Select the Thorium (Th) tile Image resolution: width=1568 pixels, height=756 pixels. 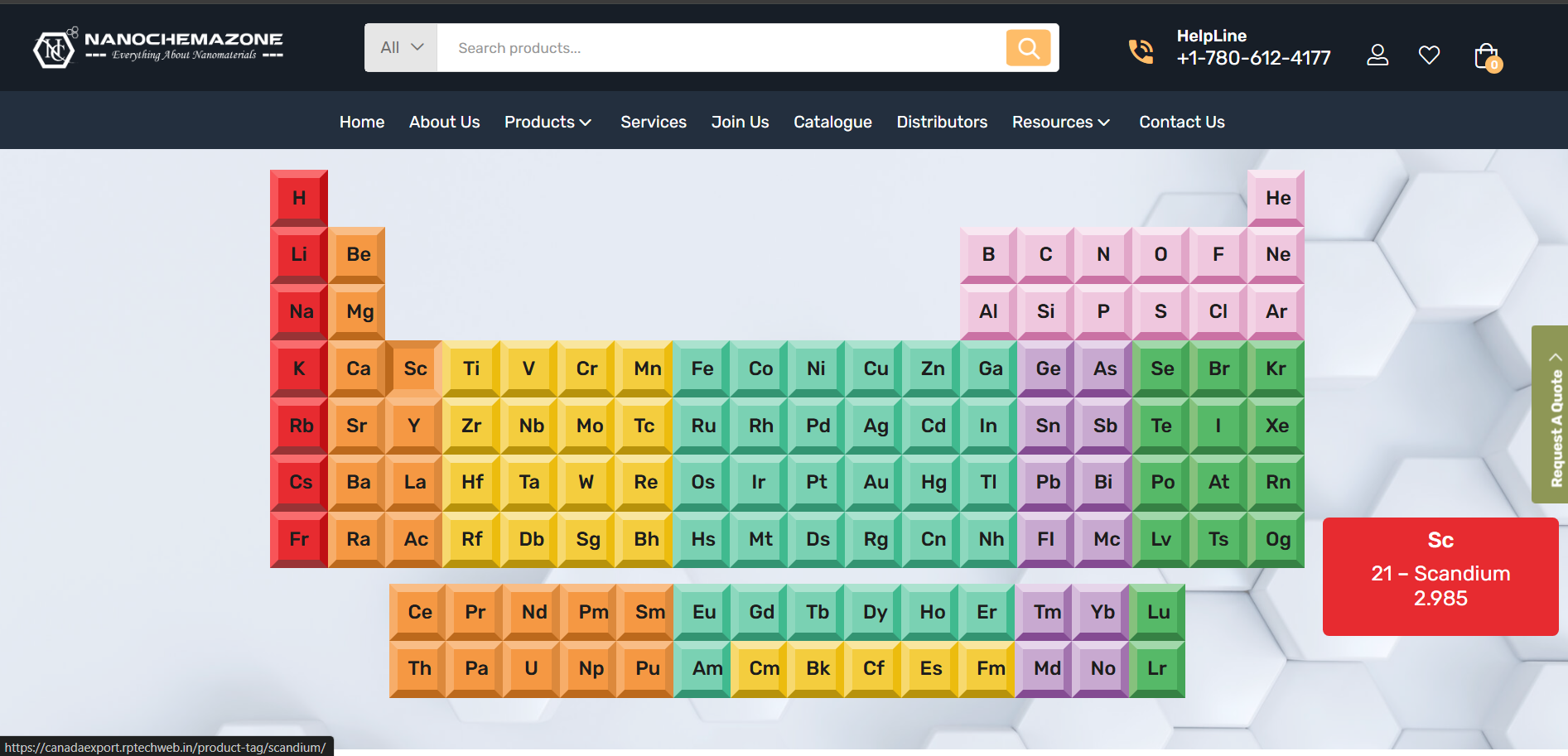tap(418, 669)
